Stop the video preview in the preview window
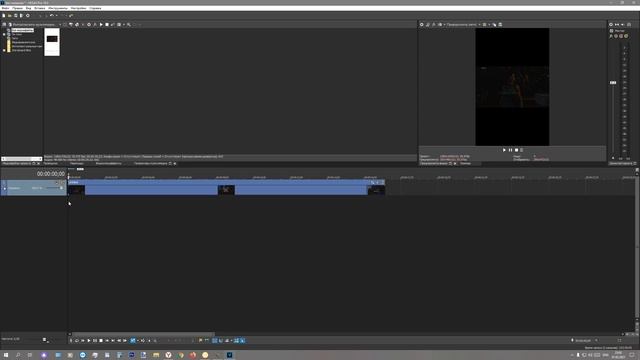The image size is (640, 360). point(516,150)
